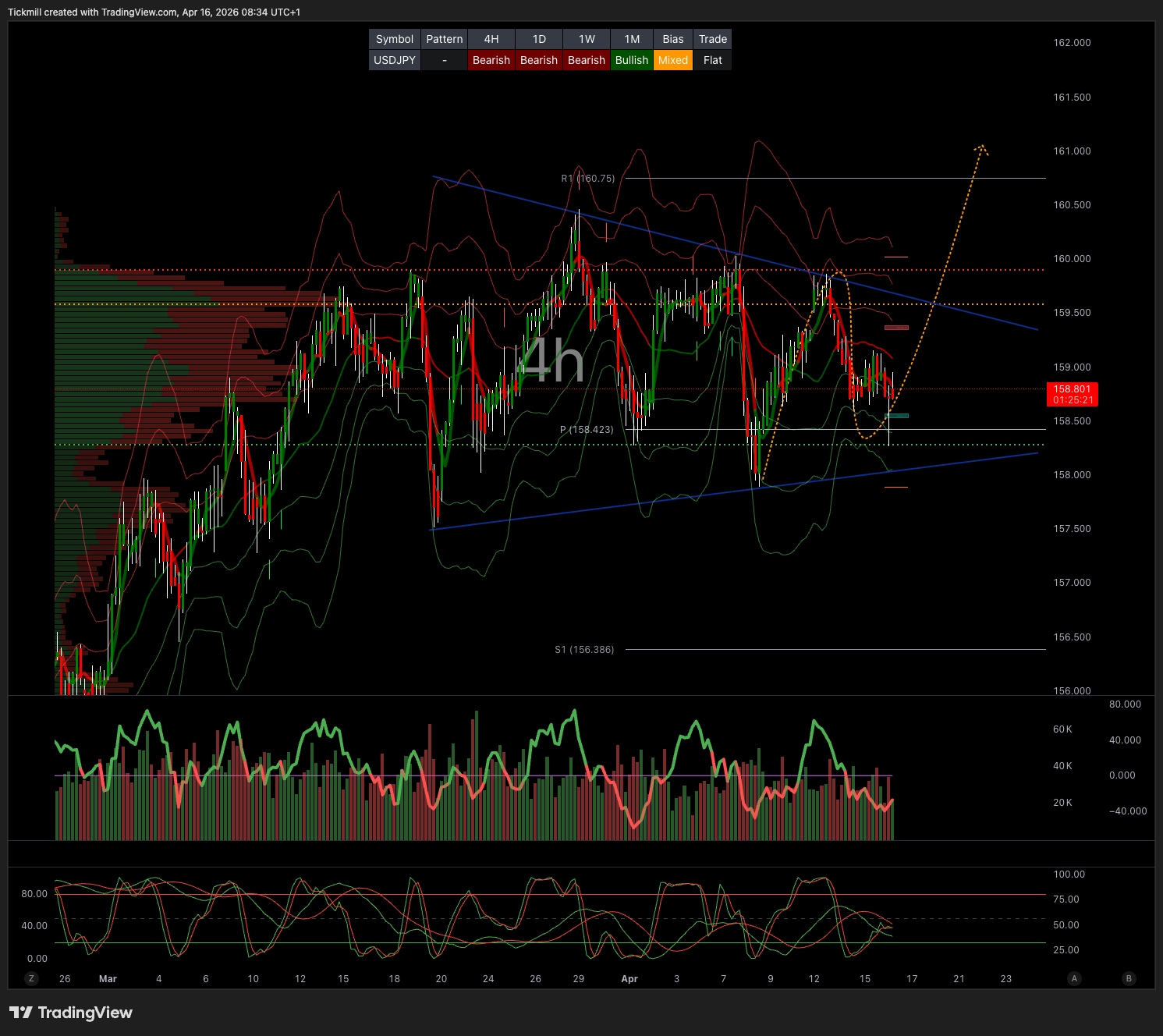Select the 4H Bearish cell in table
1163x1036 pixels.
point(491,60)
